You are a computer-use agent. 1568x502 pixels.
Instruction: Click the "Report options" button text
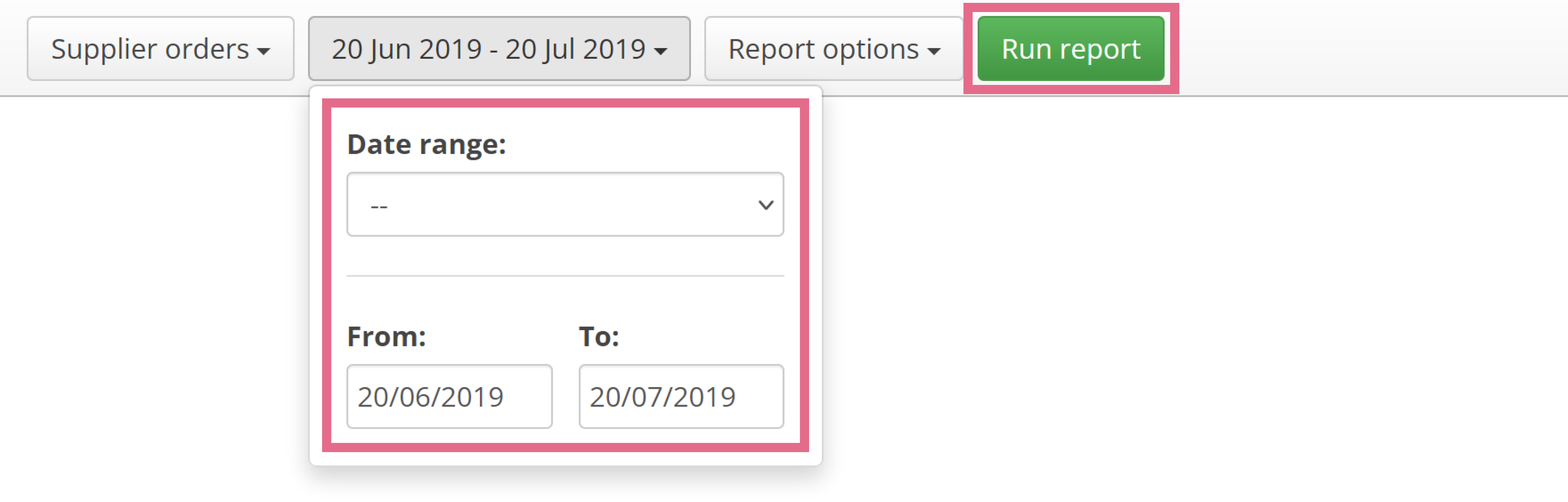click(824, 49)
